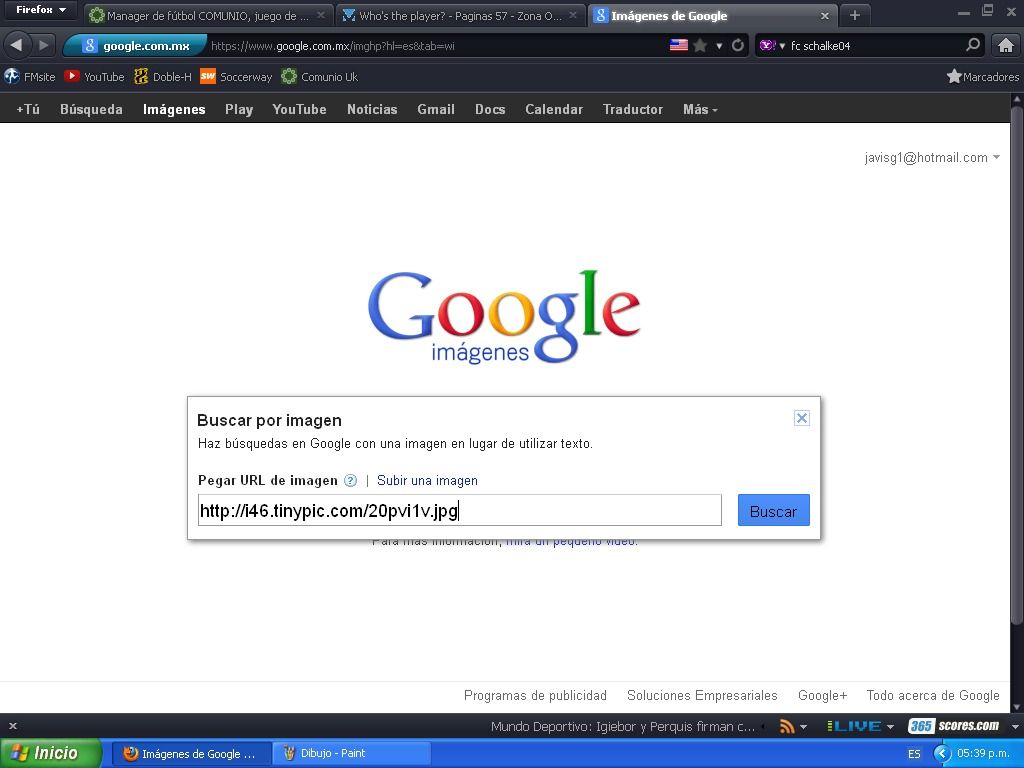Open Noticias from the Google bar

(x=372, y=110)
